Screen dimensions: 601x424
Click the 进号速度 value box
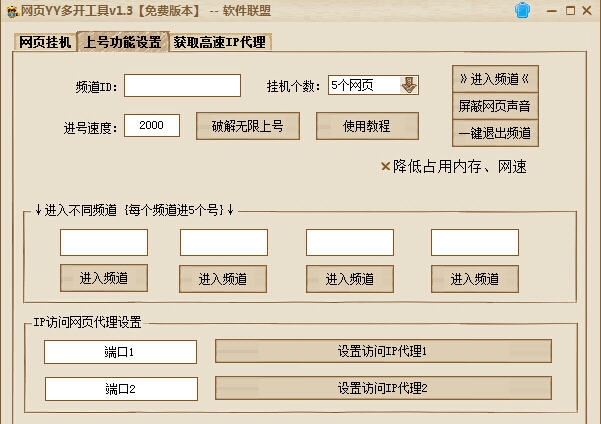pyautogui.click(x=152, y=126)
